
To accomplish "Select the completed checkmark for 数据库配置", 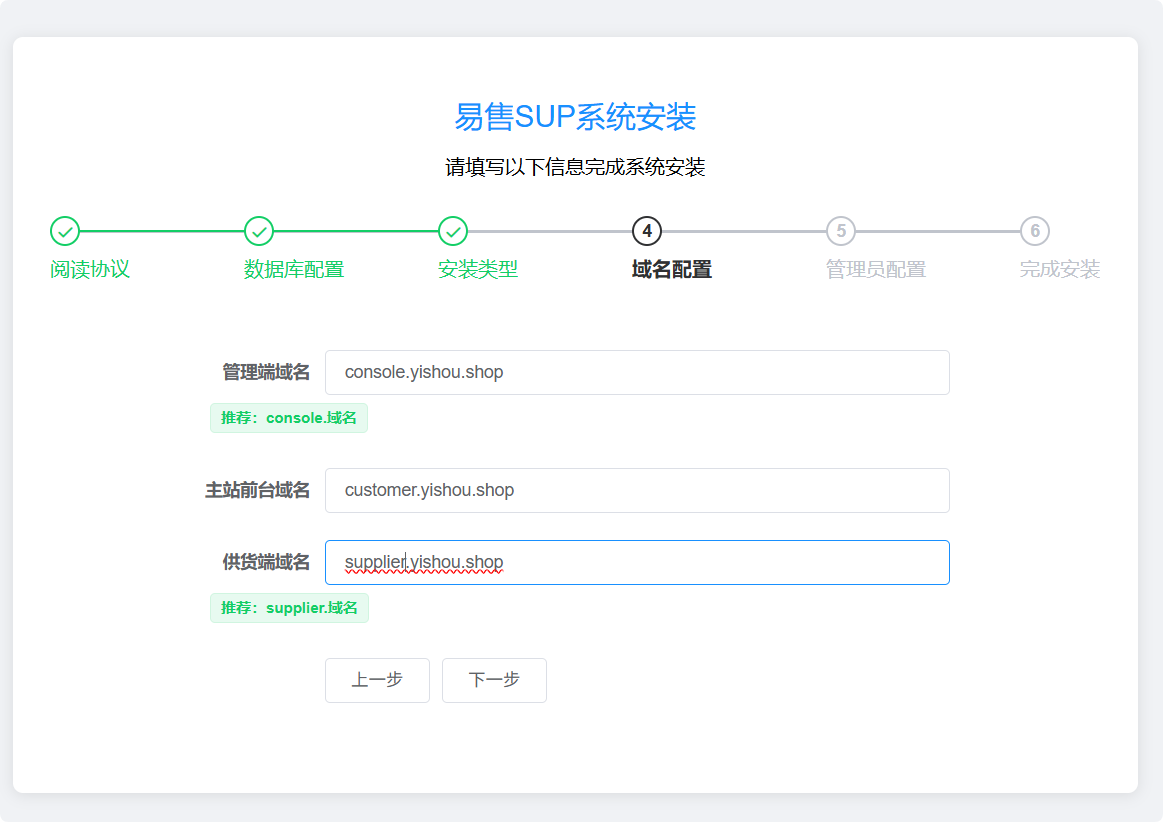I will [x=258, y=230].
